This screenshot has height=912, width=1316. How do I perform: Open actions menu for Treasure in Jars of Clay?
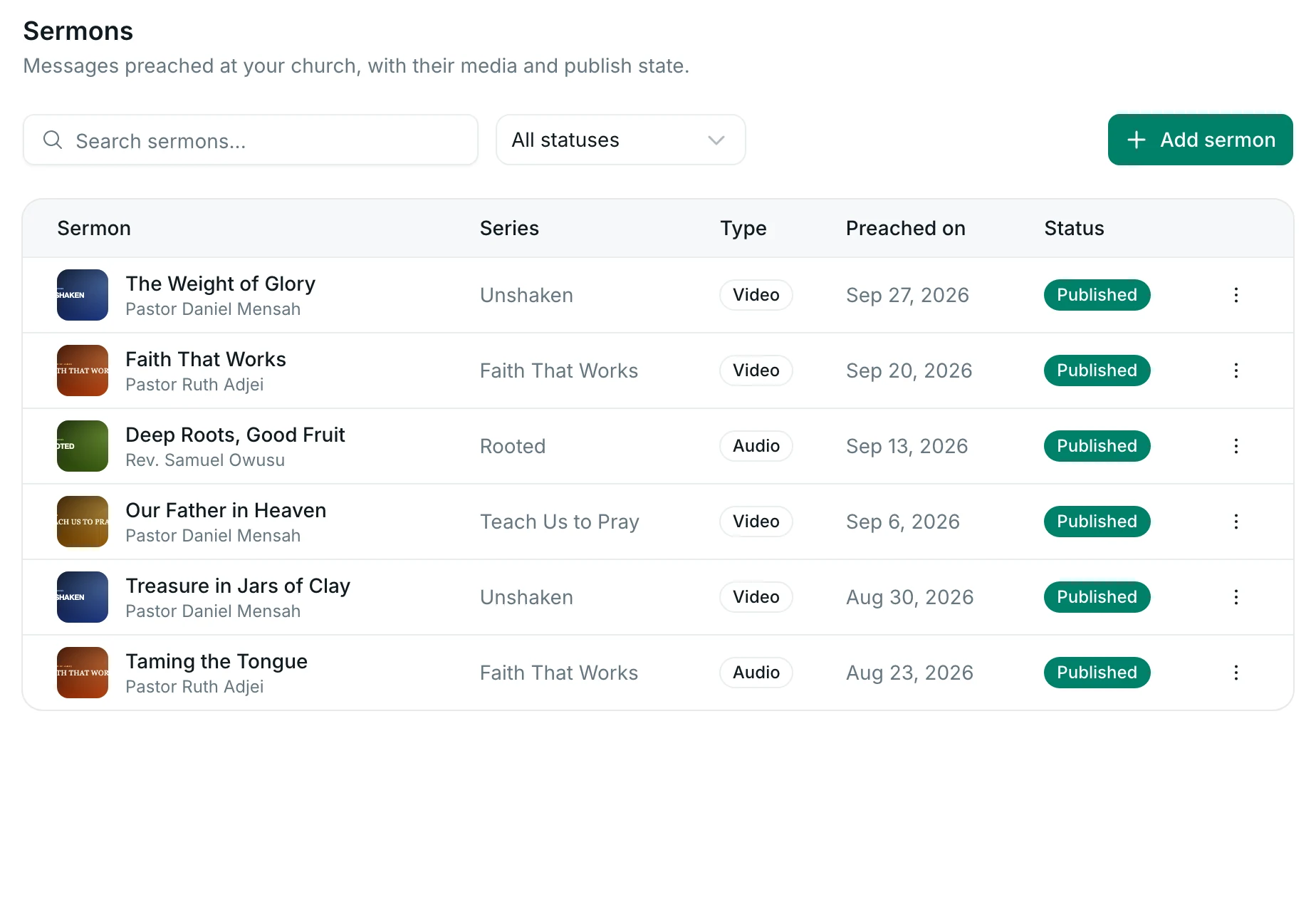[x=1236, y=597]
